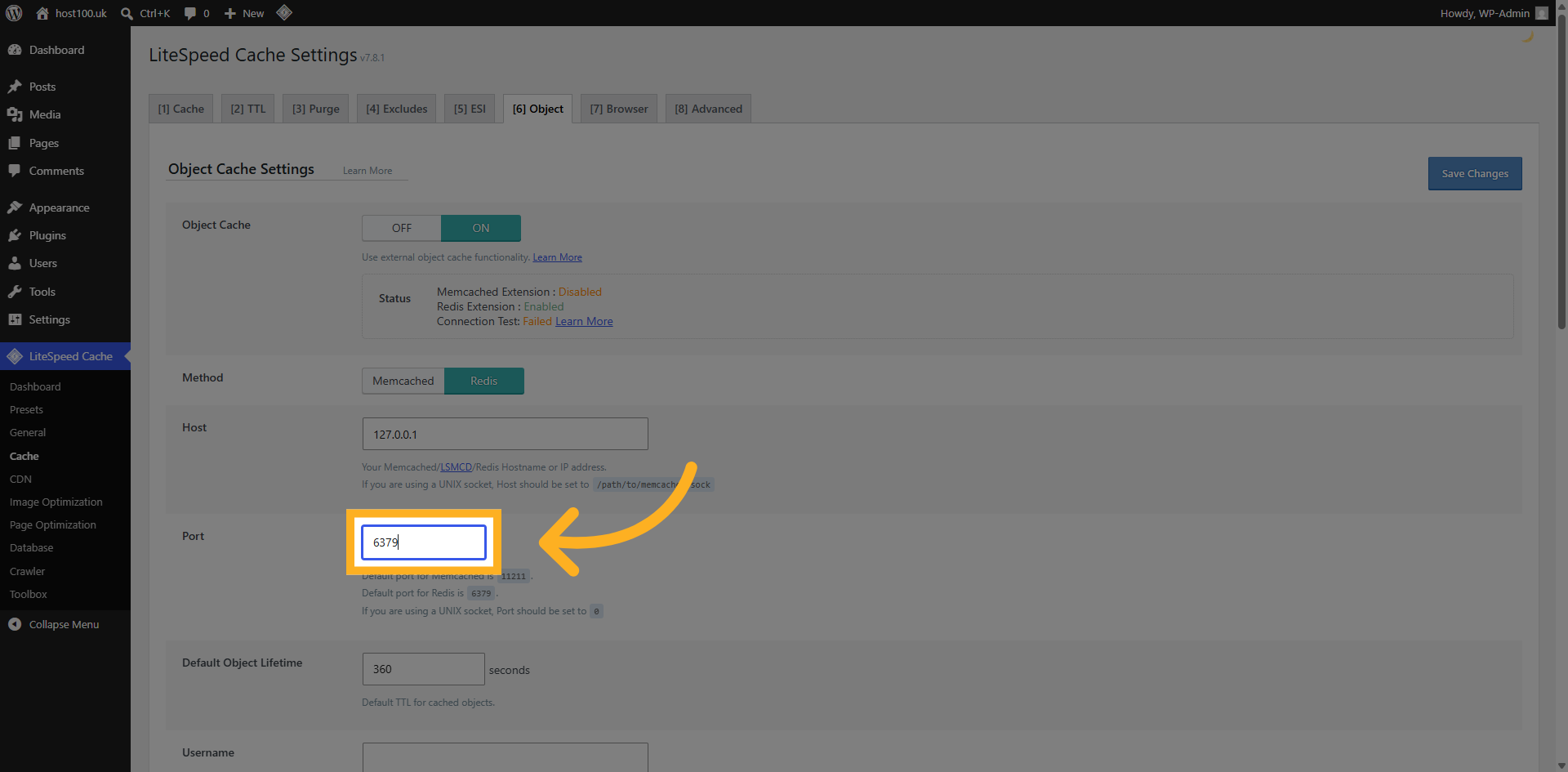Select Memcached as the method
Viewport: 1568px width, 772px height.
403,381
